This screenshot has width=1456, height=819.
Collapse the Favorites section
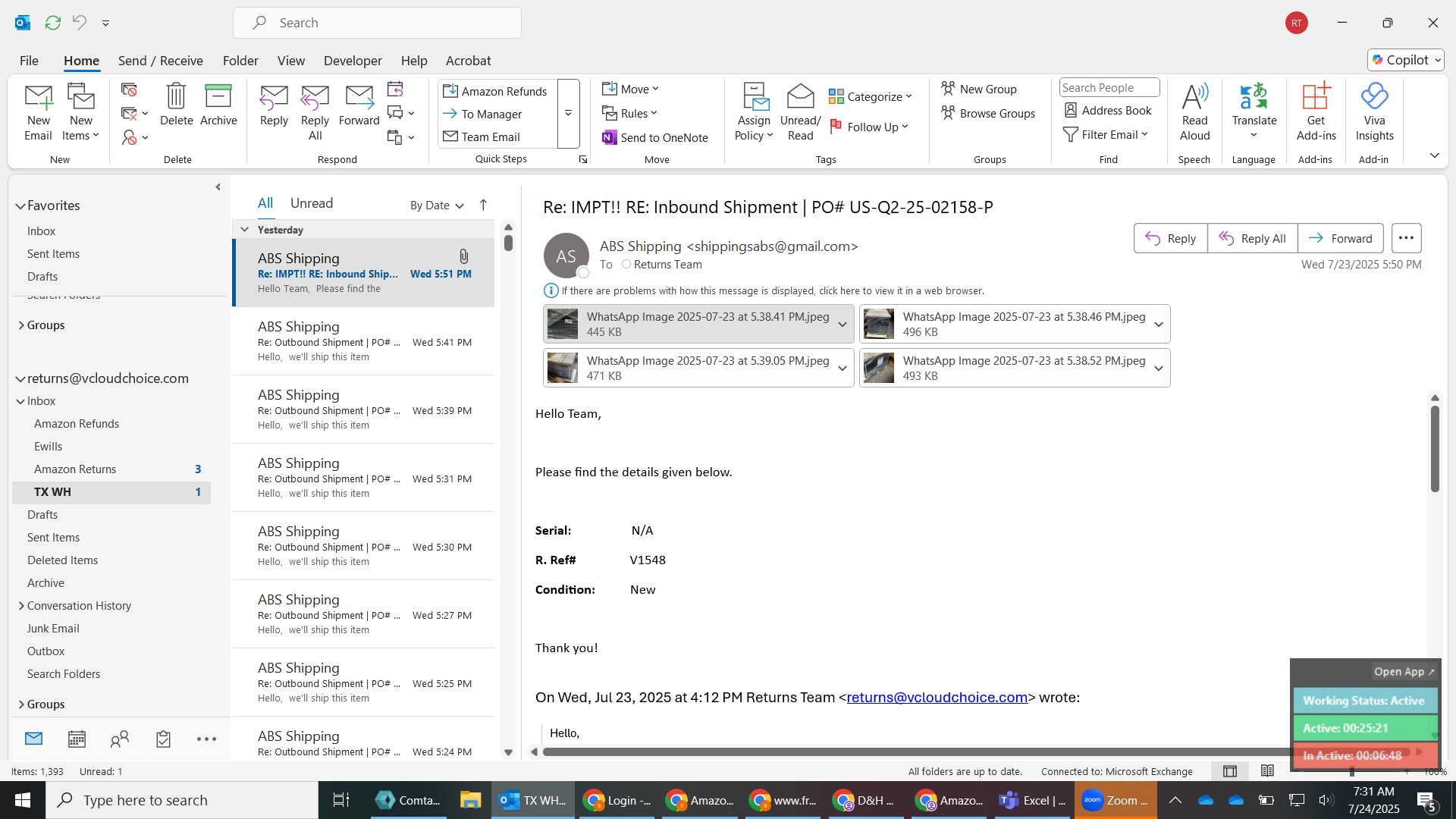coord(20,206)
